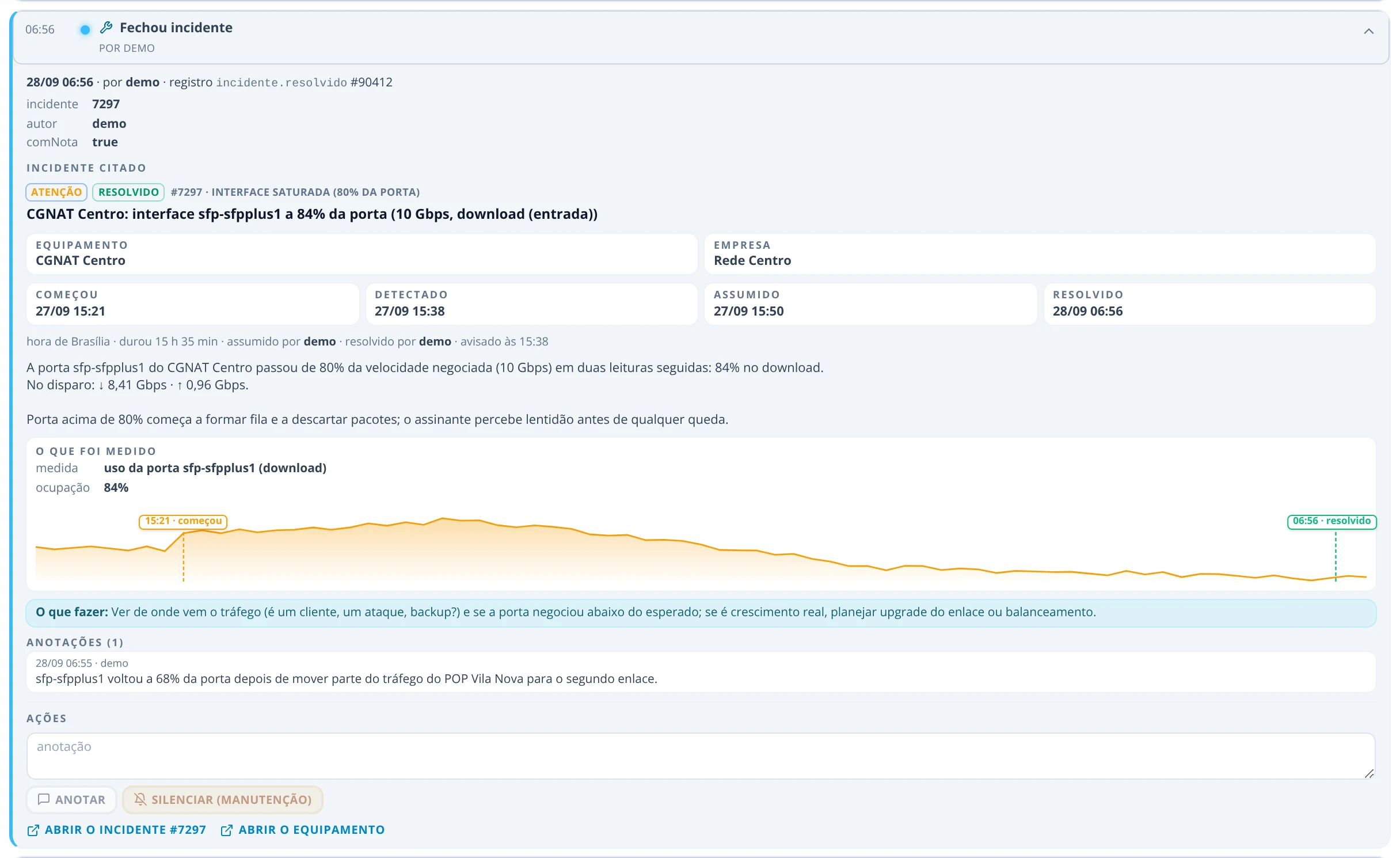Screen dimensions: 1400x858
Task: Click the ANOTAR button
Action: coord(71,799)
